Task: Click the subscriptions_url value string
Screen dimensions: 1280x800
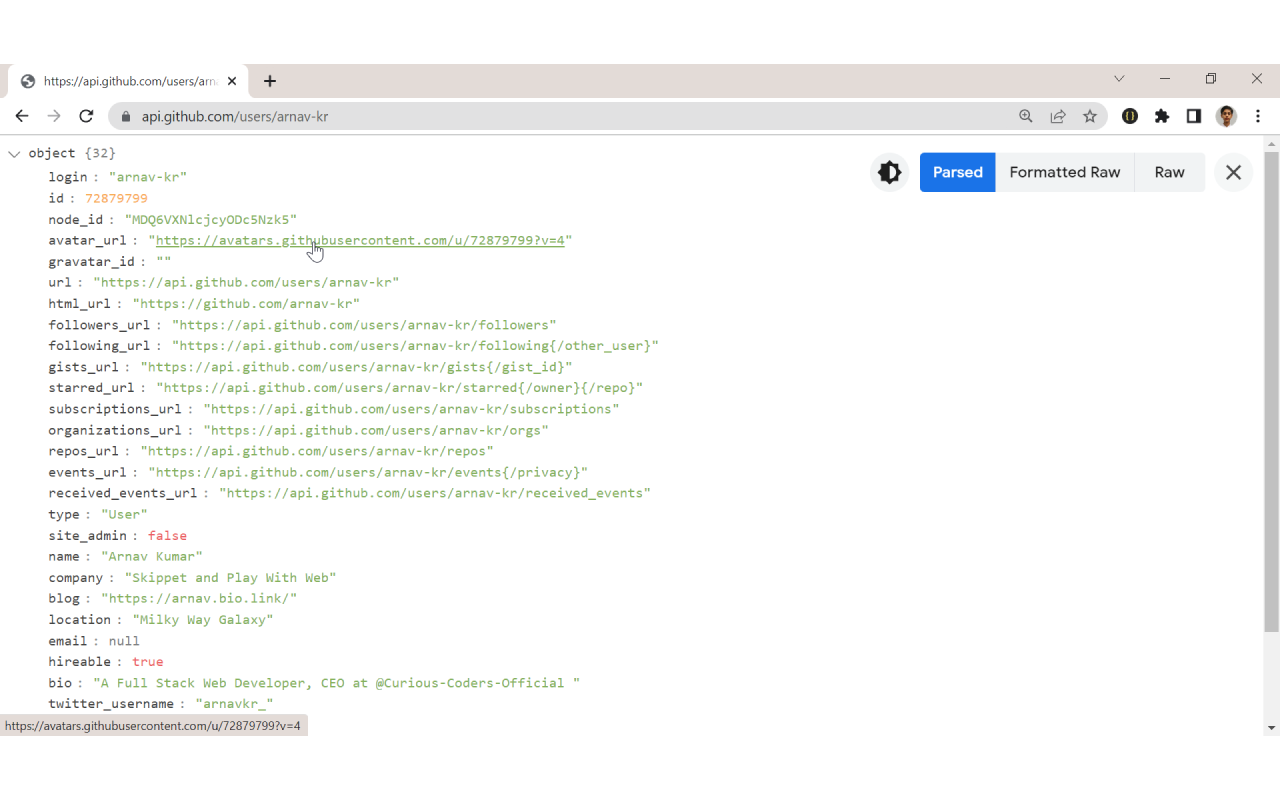Action: (411, 409)
